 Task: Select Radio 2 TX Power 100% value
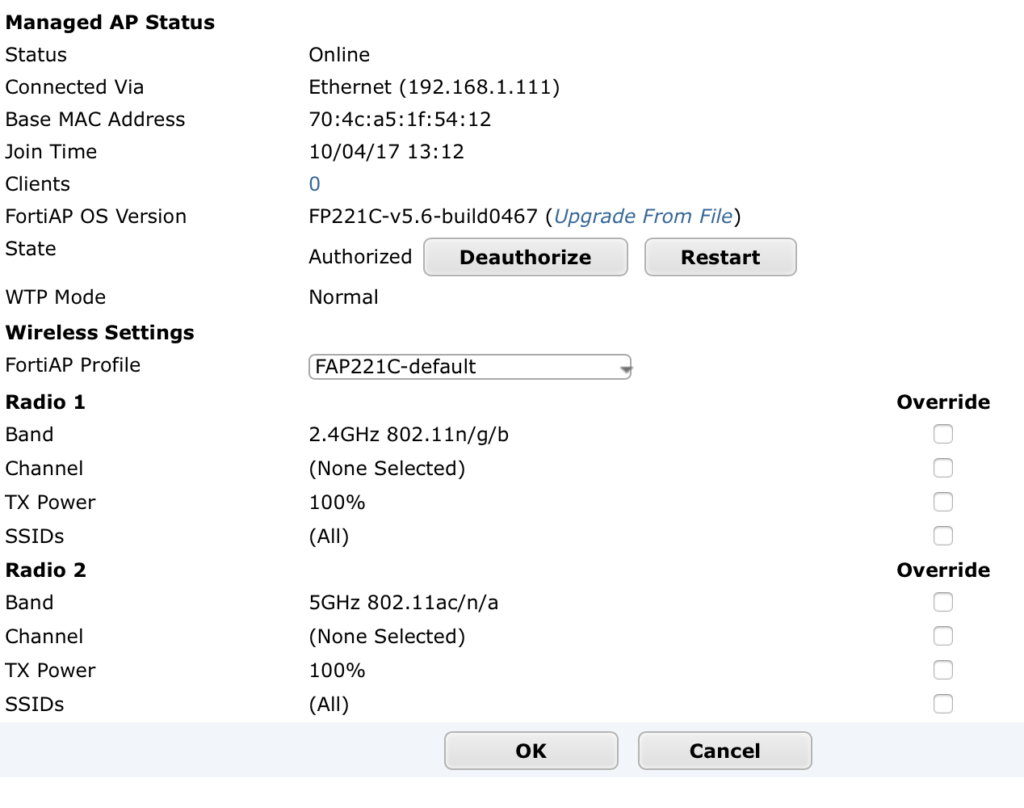point(336,671)
